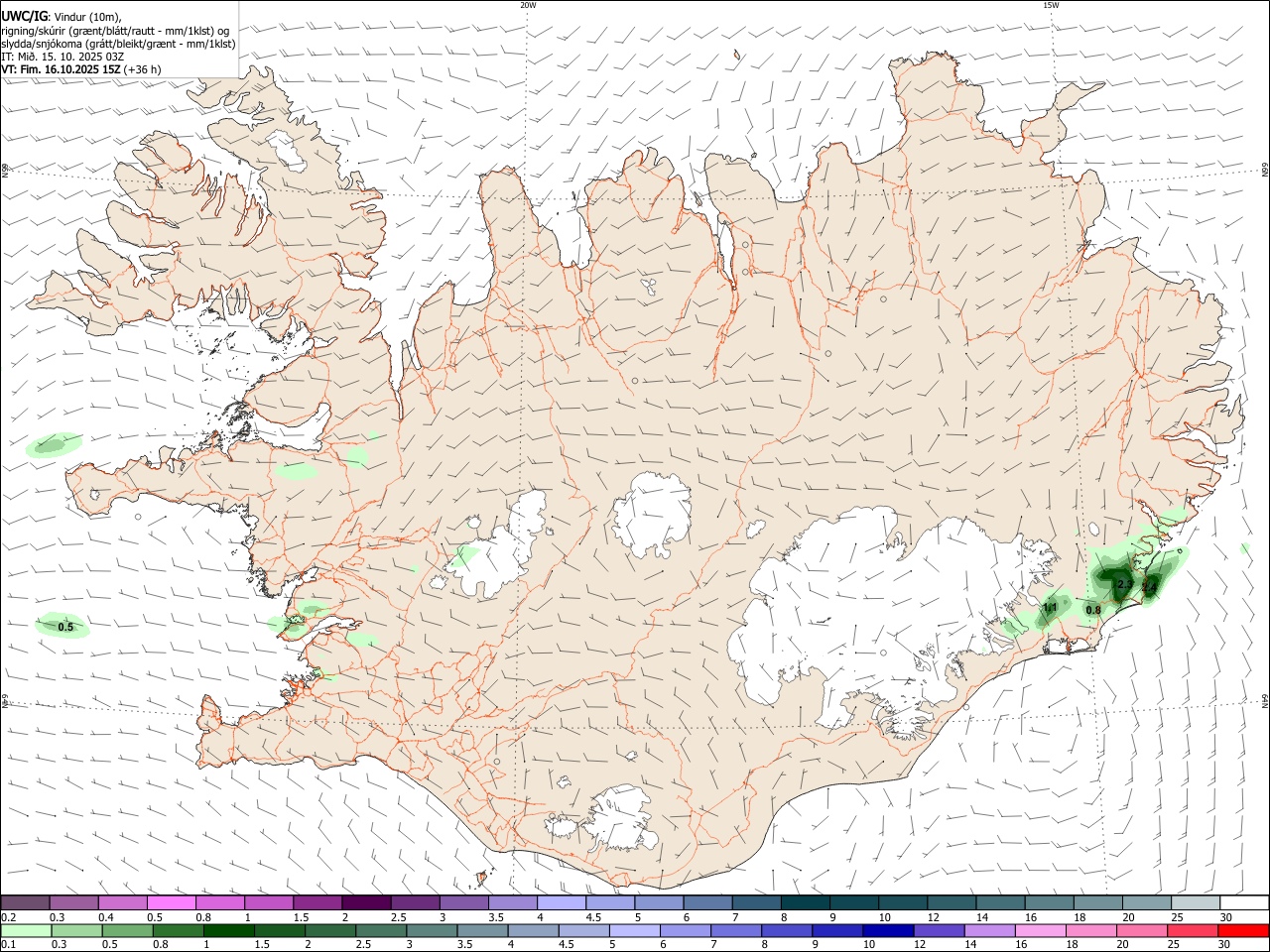Pick the 20 gray swatch in the top snow row
The height and width of the screenshot is (952, 1270).
[x=1146, y=902]
